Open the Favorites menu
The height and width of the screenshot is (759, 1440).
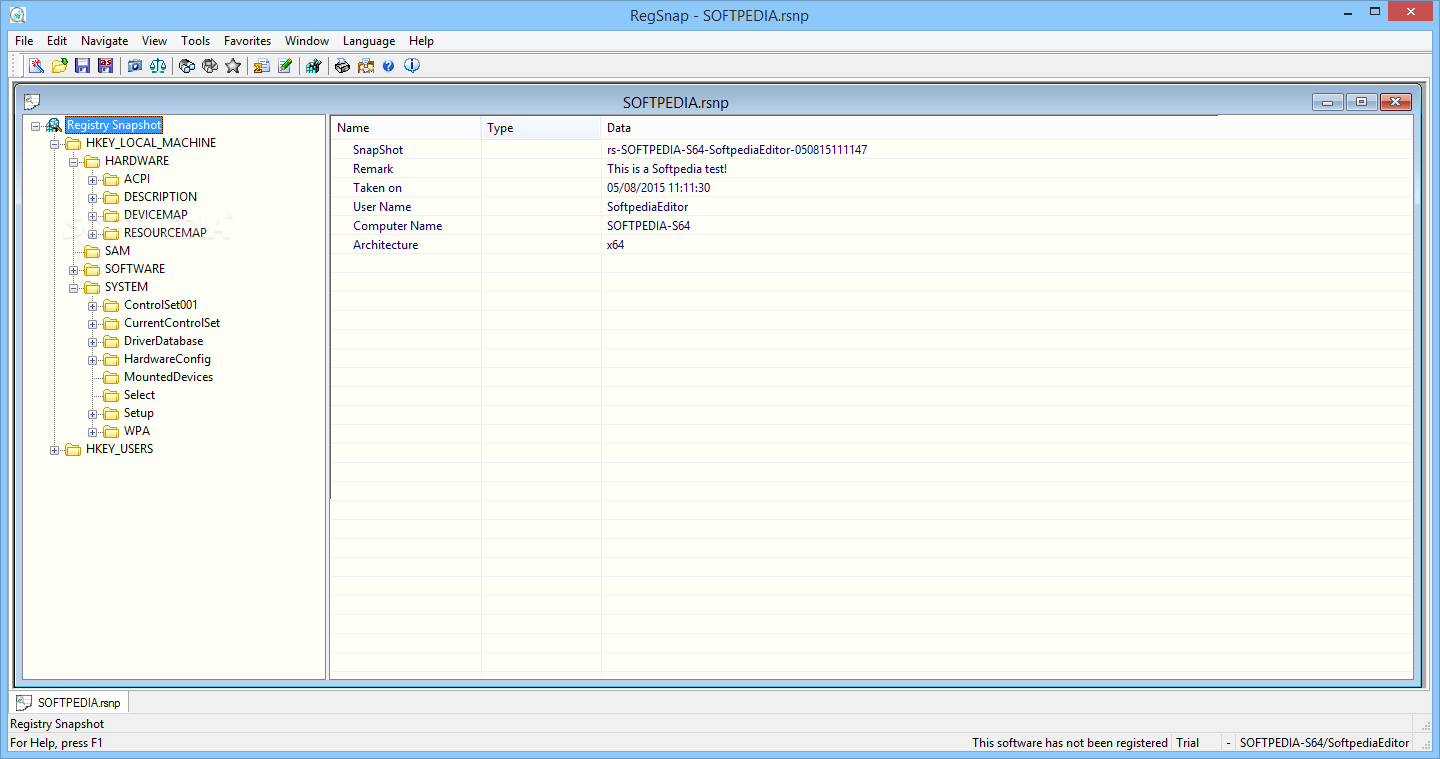(x=247, y=41)
